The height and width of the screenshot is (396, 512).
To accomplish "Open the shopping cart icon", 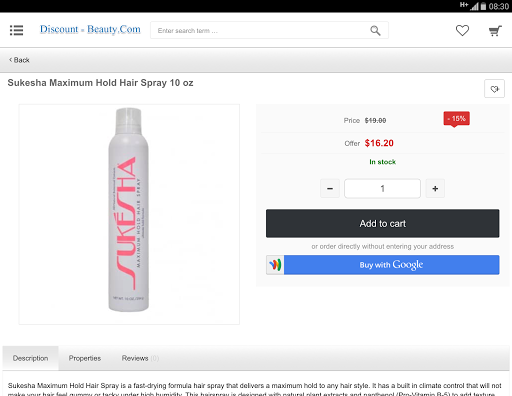I will coord(495,31).
